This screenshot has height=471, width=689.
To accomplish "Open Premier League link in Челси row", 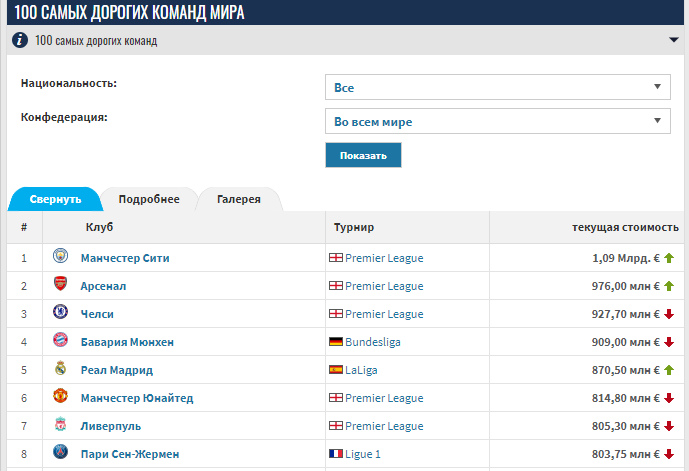I will pyautogui.click(x=384, y=314).
